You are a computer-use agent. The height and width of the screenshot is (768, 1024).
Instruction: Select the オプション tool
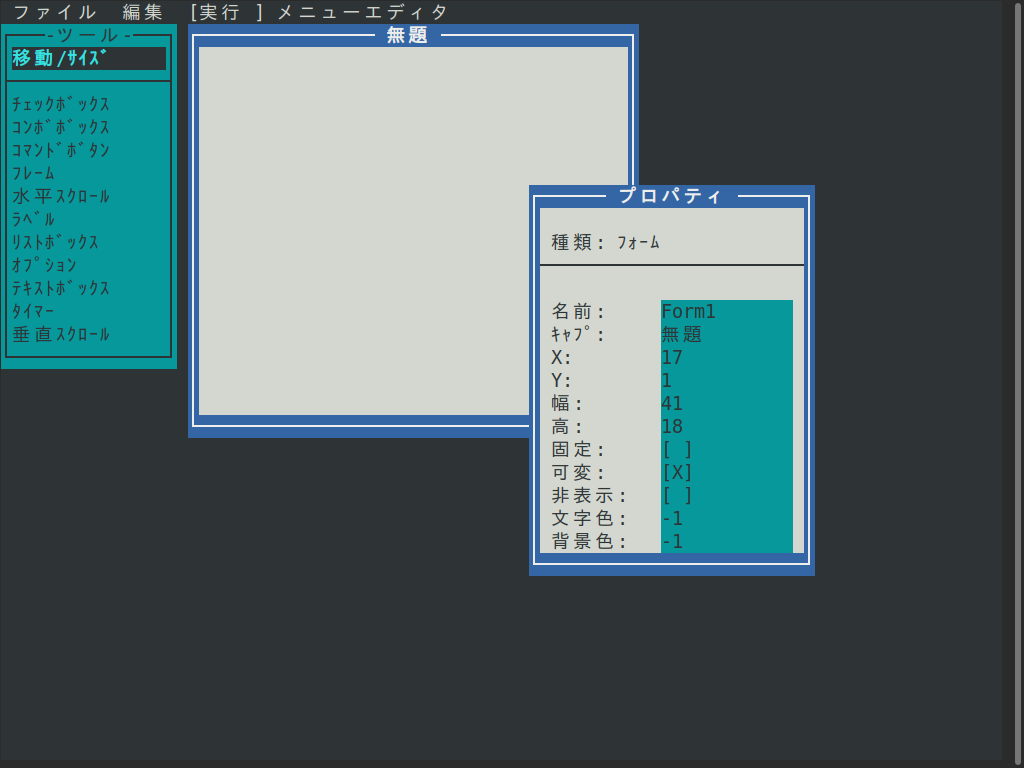coord(44,265)
